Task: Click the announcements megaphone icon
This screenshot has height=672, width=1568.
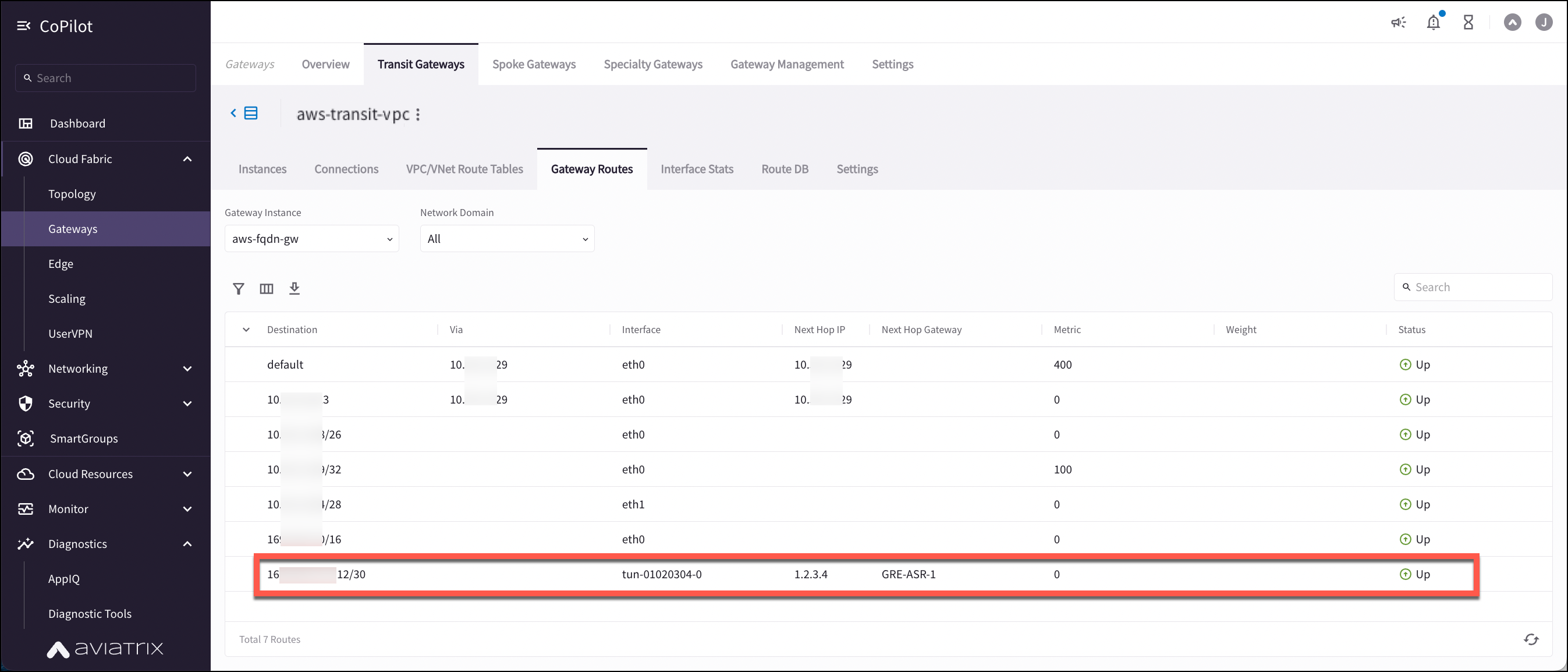Action: point(1398,23)
